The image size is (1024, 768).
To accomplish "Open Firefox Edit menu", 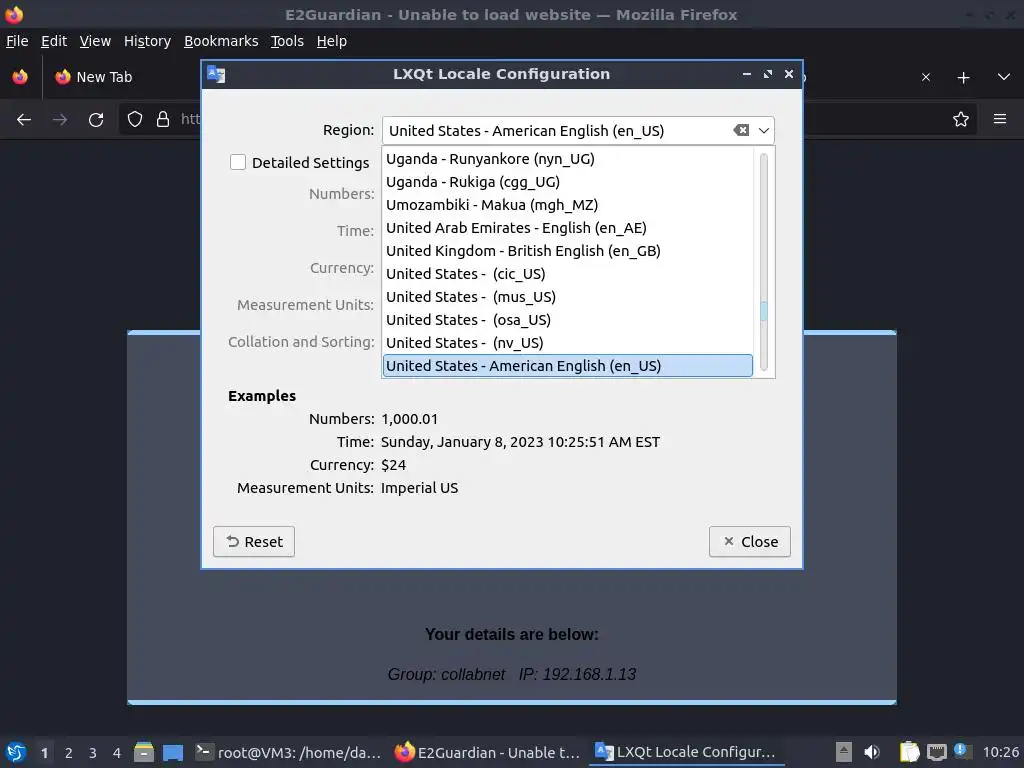I will click(x=54, y=41).
